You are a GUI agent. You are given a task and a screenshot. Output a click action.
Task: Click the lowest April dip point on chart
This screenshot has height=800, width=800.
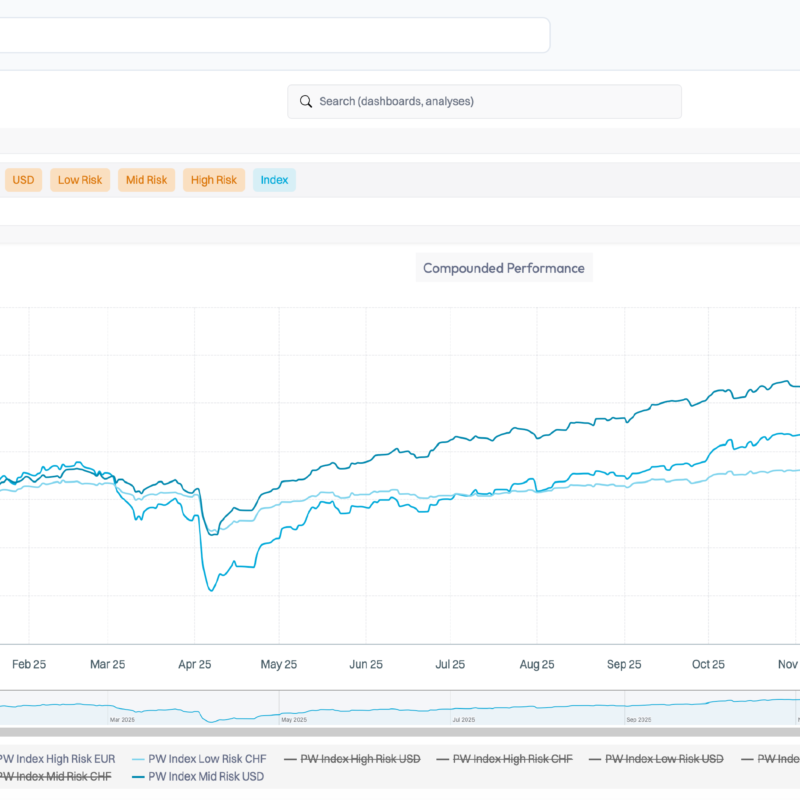[211, 590]
